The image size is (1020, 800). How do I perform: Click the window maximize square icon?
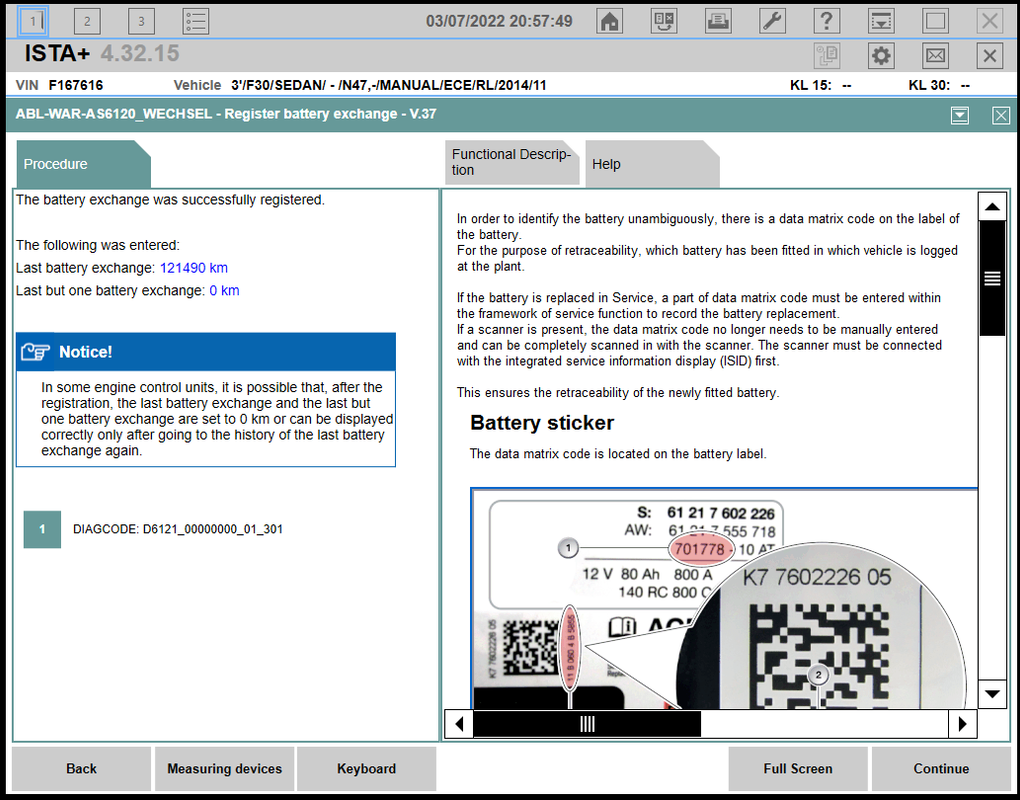[x=935, y=21]
